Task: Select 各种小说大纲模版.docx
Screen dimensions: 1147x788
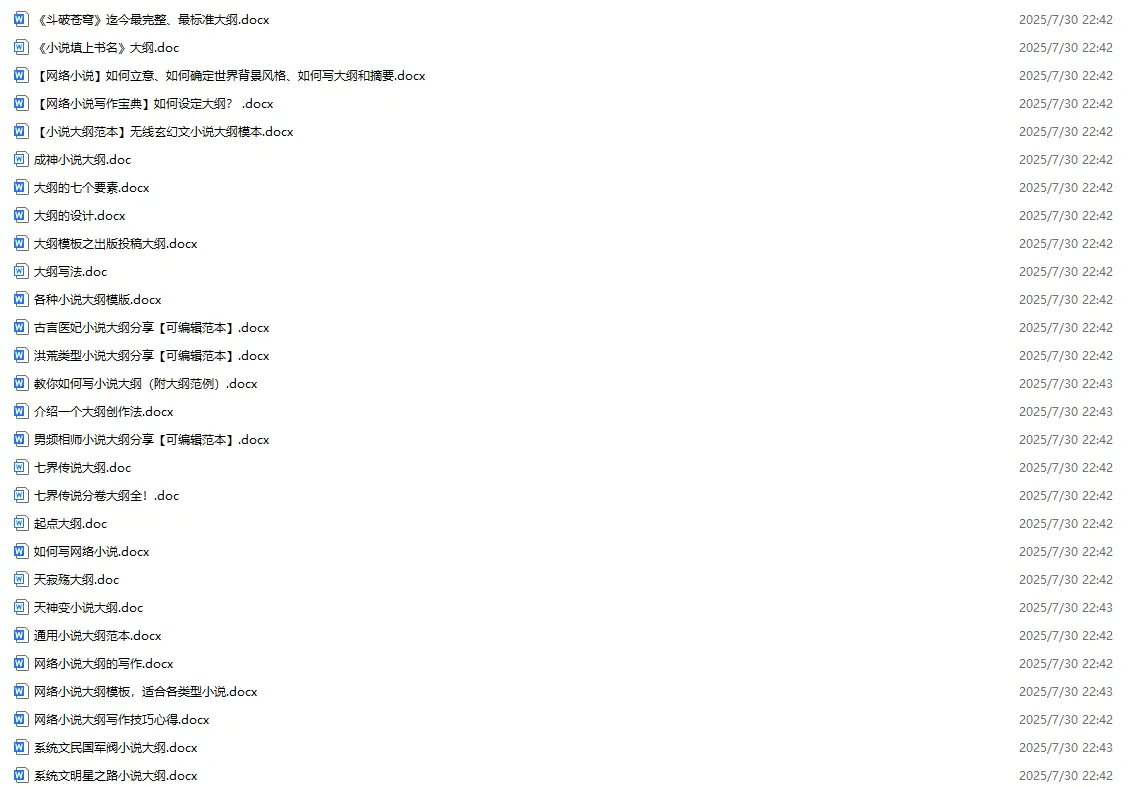Action: pos(97,300)
